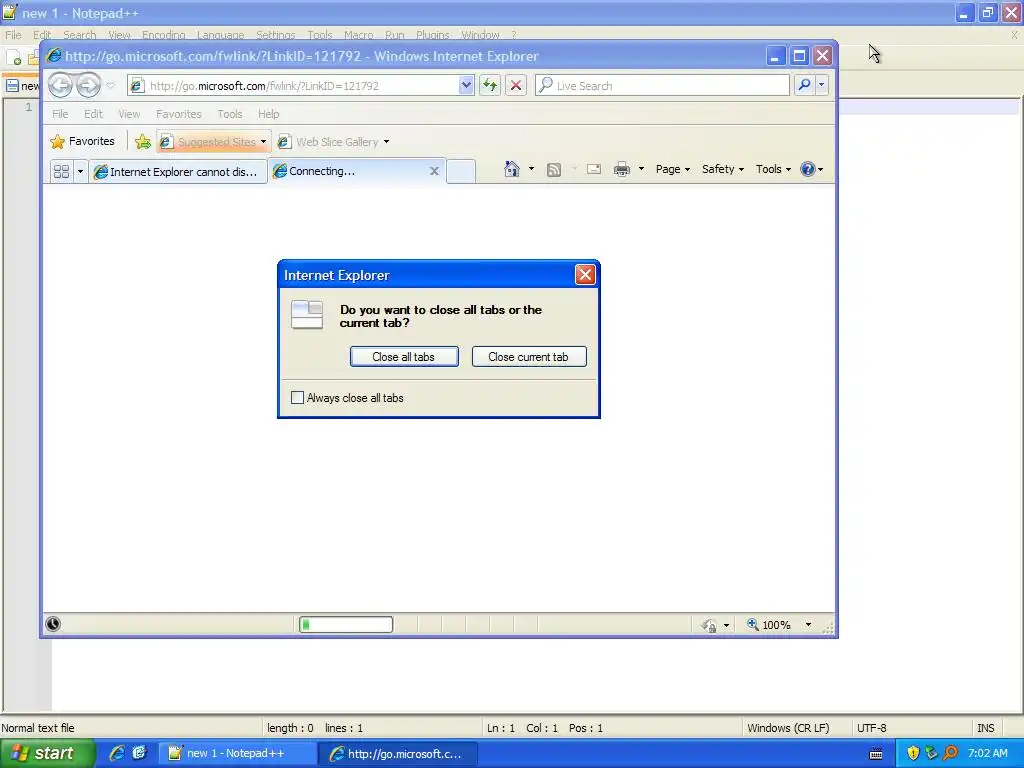Click the Close all tabs button
The image size is (1024, 768).
point(404,357)
